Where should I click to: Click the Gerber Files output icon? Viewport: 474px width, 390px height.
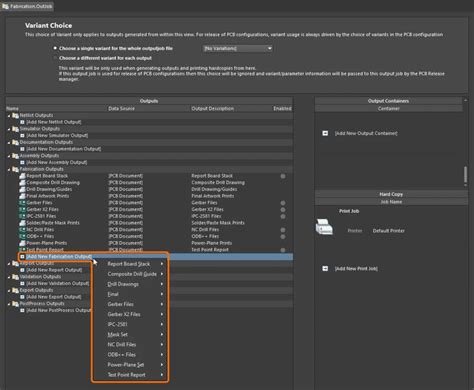pyautogui.click(x=22, y=203)
